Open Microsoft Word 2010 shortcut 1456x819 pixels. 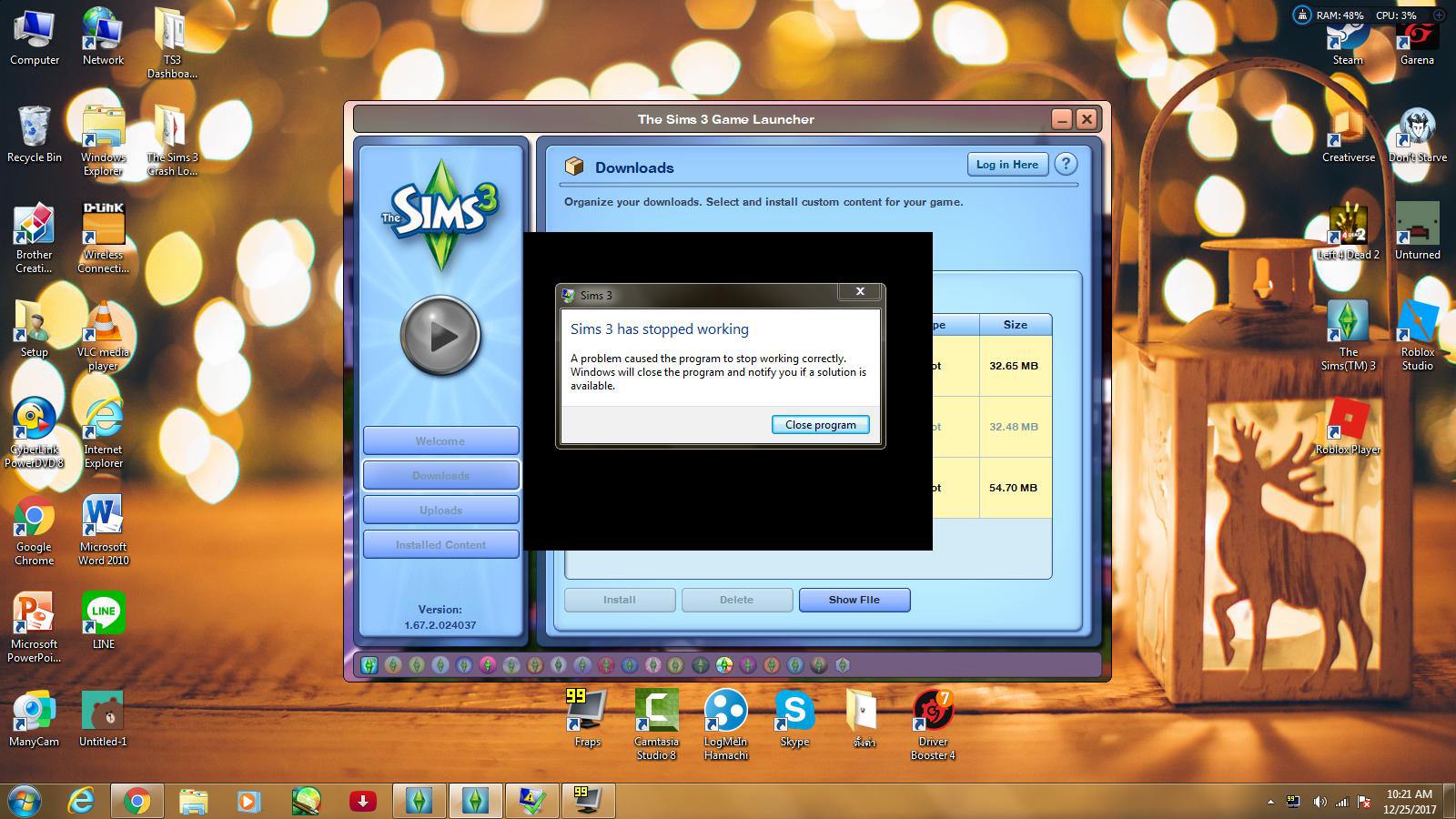point(103,531)
